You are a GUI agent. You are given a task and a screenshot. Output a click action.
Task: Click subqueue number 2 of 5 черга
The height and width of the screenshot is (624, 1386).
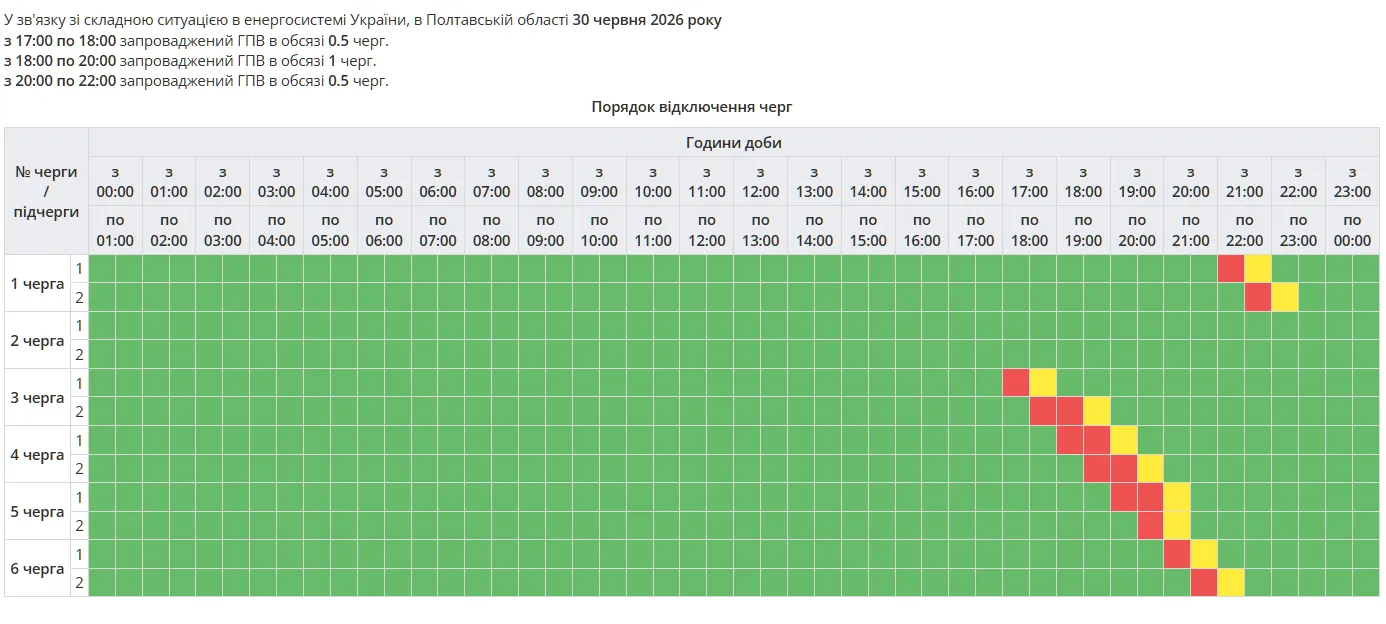point(80,525)
